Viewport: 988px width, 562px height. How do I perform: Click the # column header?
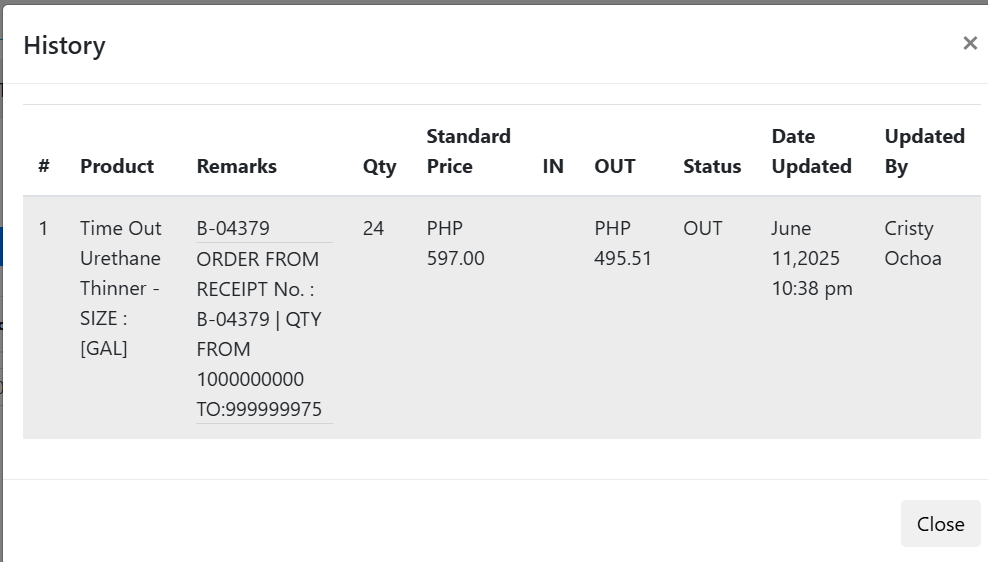[x=44, y=166]
